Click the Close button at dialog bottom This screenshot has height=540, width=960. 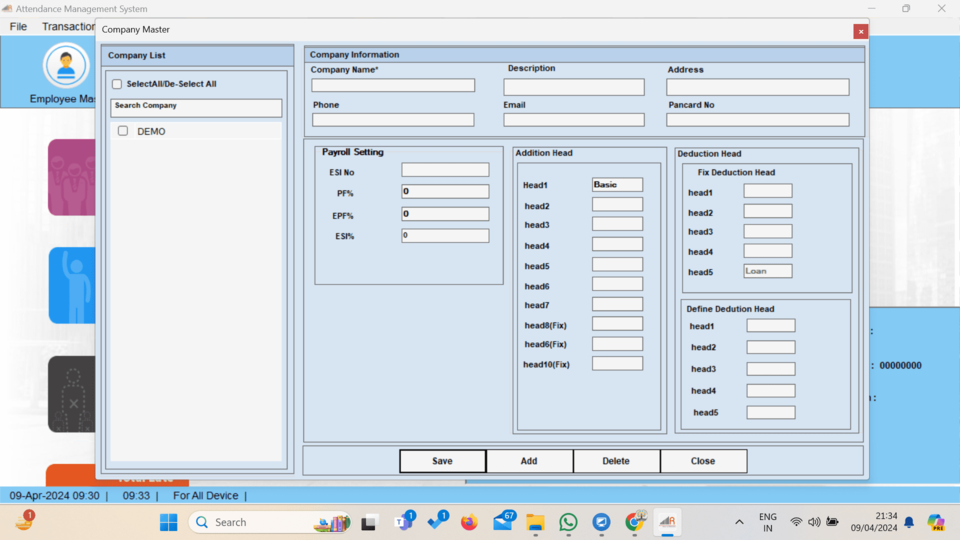pyautogui.click(x=703, y=461)
